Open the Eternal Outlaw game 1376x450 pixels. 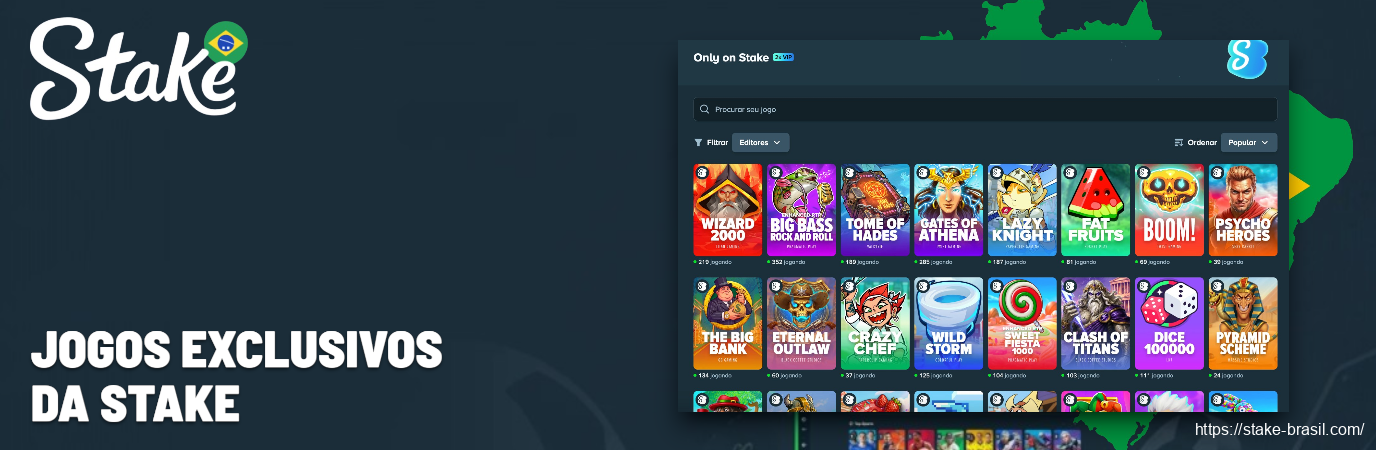point(801,323)
